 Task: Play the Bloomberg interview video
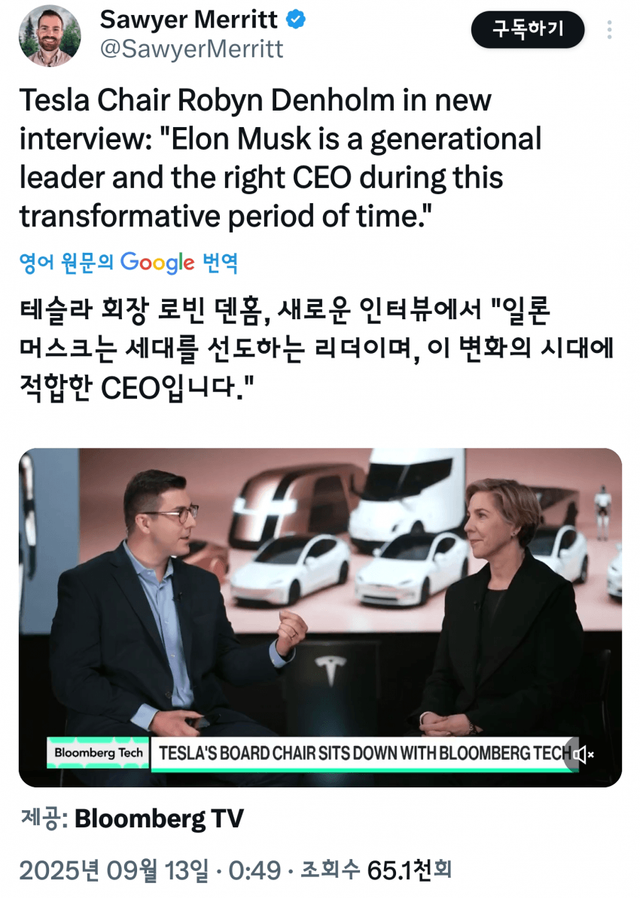pyautogui.click(x=320, y=600)
